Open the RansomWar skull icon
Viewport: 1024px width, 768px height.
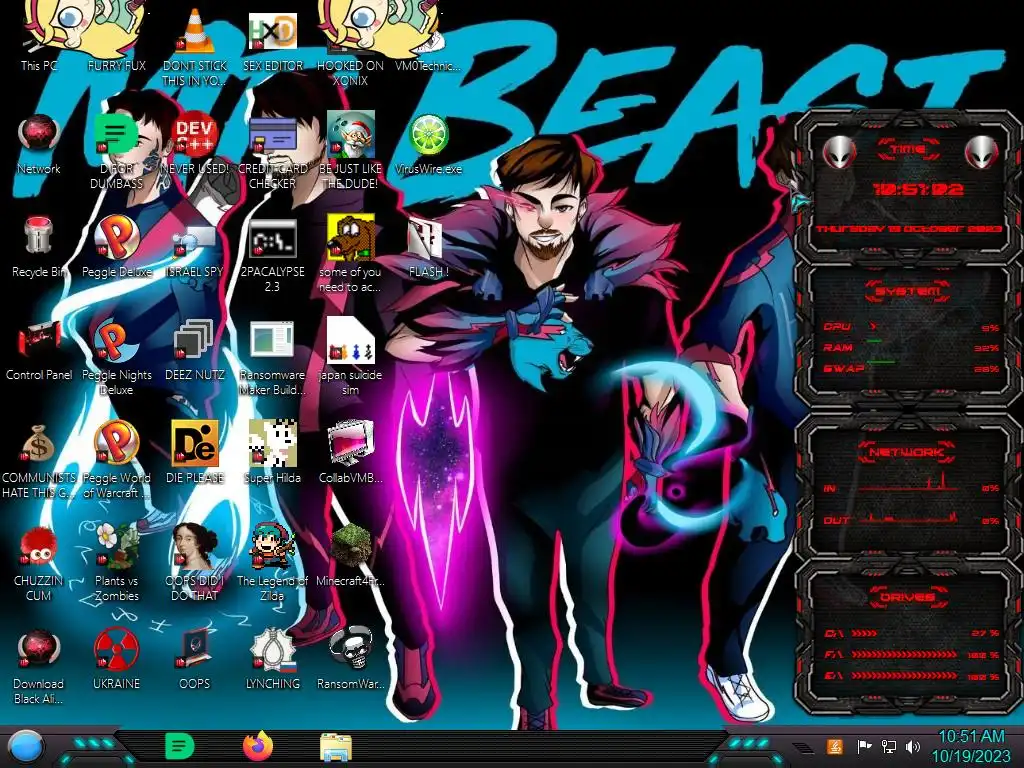351,649
